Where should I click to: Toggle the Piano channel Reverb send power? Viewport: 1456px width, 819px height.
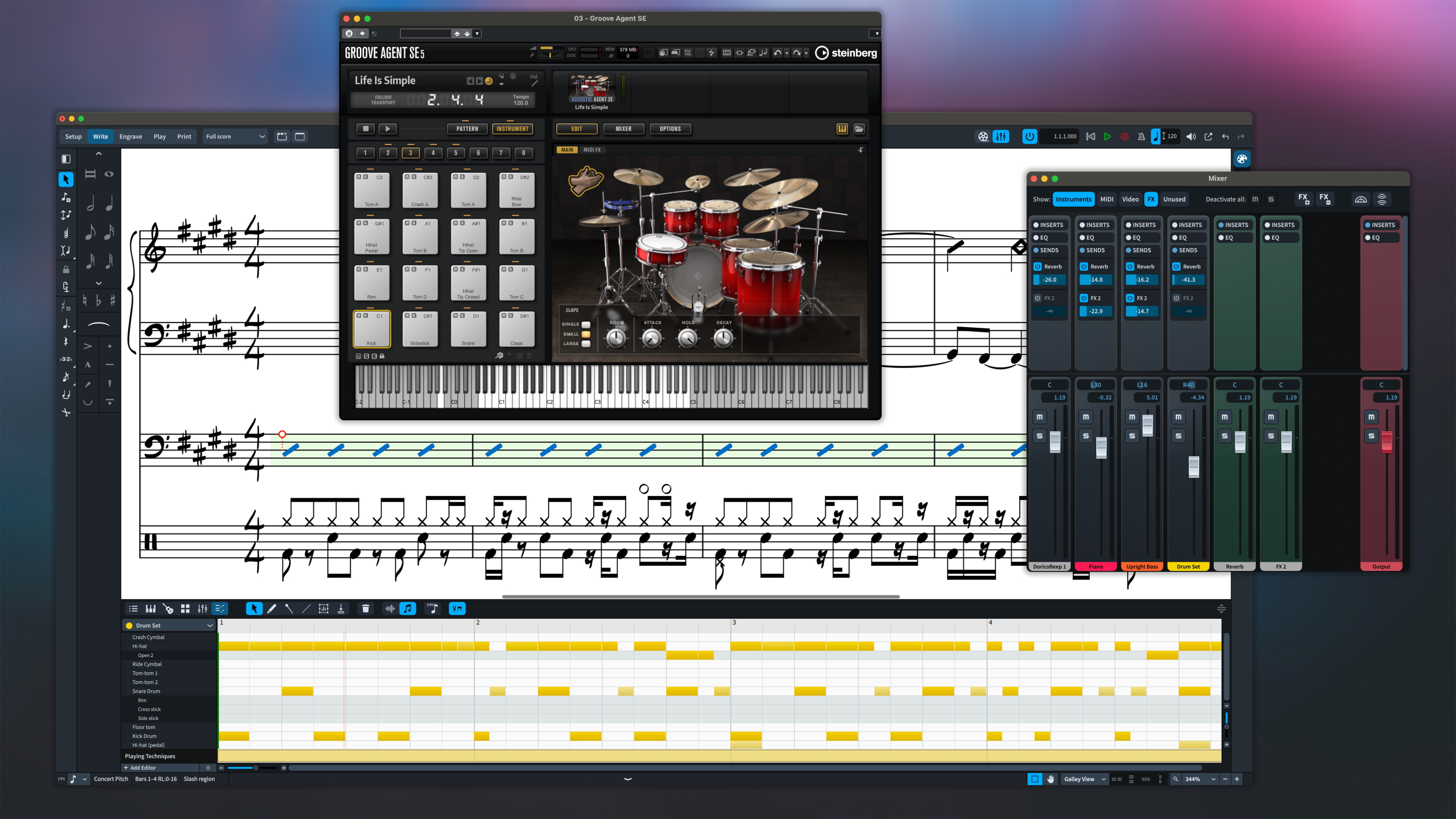coord(1084,267)
